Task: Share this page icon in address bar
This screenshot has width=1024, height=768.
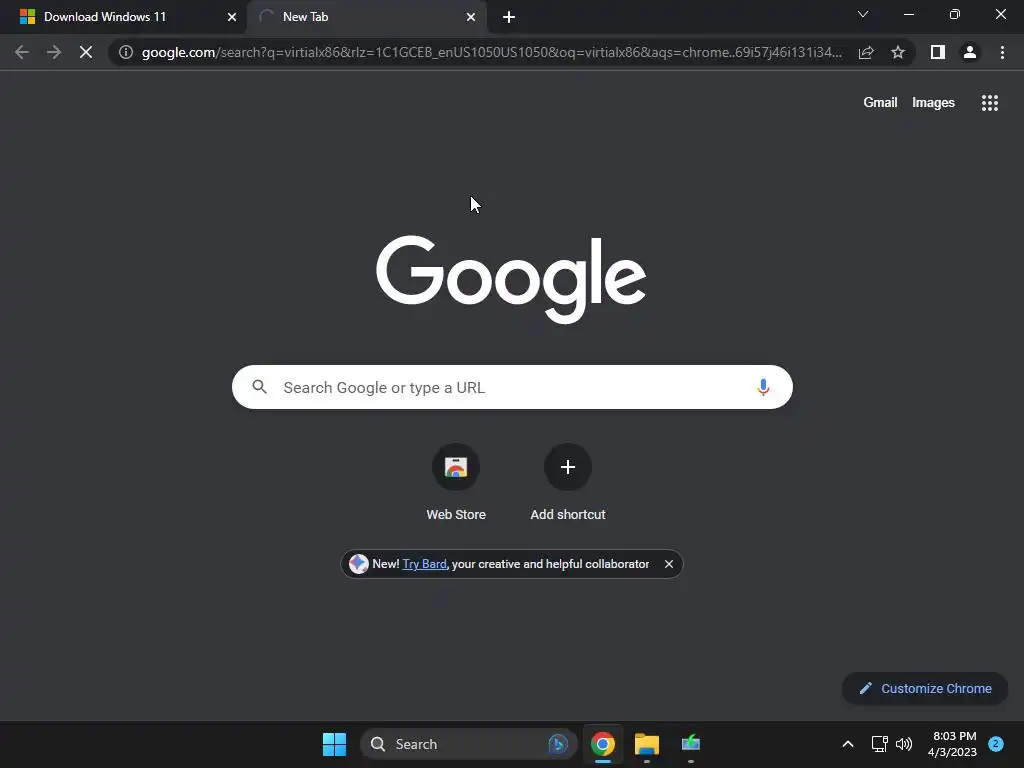Action: (866, 52)
